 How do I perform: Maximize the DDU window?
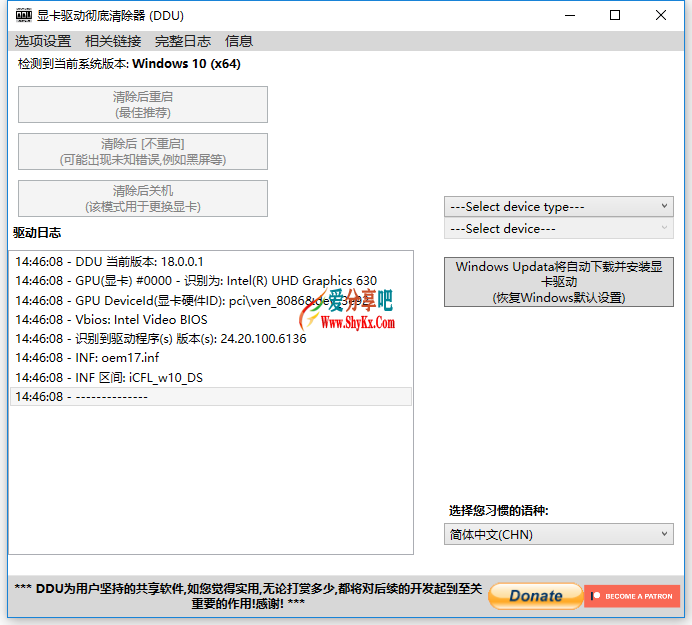(615, 15)
